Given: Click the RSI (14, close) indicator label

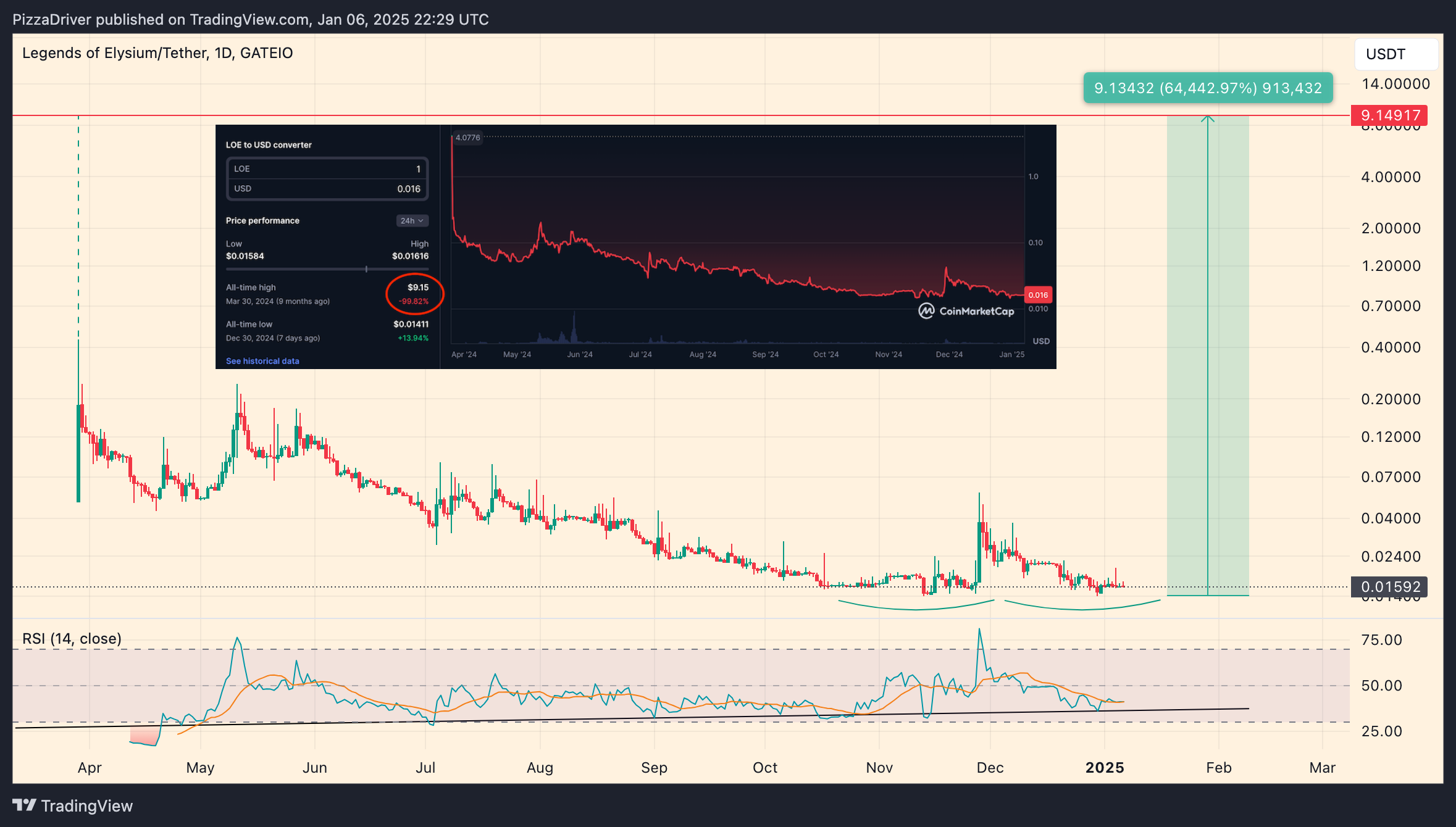Looking at the screenshot, I should pyautogui.click(x=72, y=638).
